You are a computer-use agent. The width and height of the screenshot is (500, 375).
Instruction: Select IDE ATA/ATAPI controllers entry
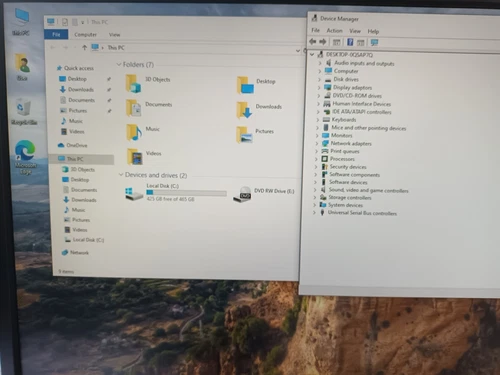[x=362, y=112]
